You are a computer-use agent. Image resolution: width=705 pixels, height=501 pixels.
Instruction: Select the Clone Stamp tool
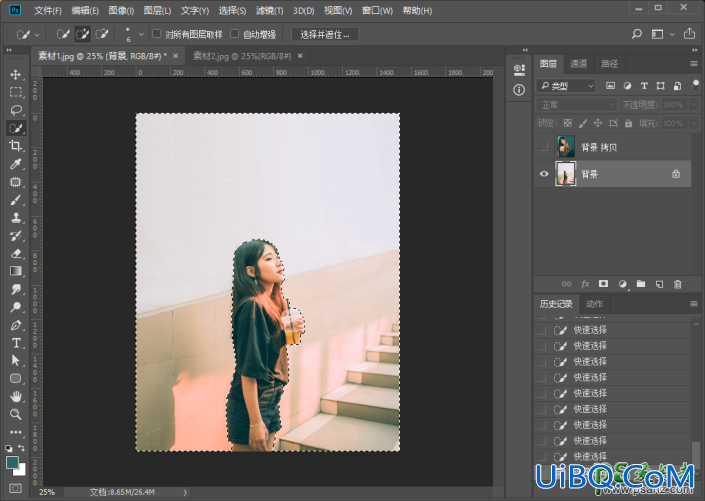tap(16, 218)
